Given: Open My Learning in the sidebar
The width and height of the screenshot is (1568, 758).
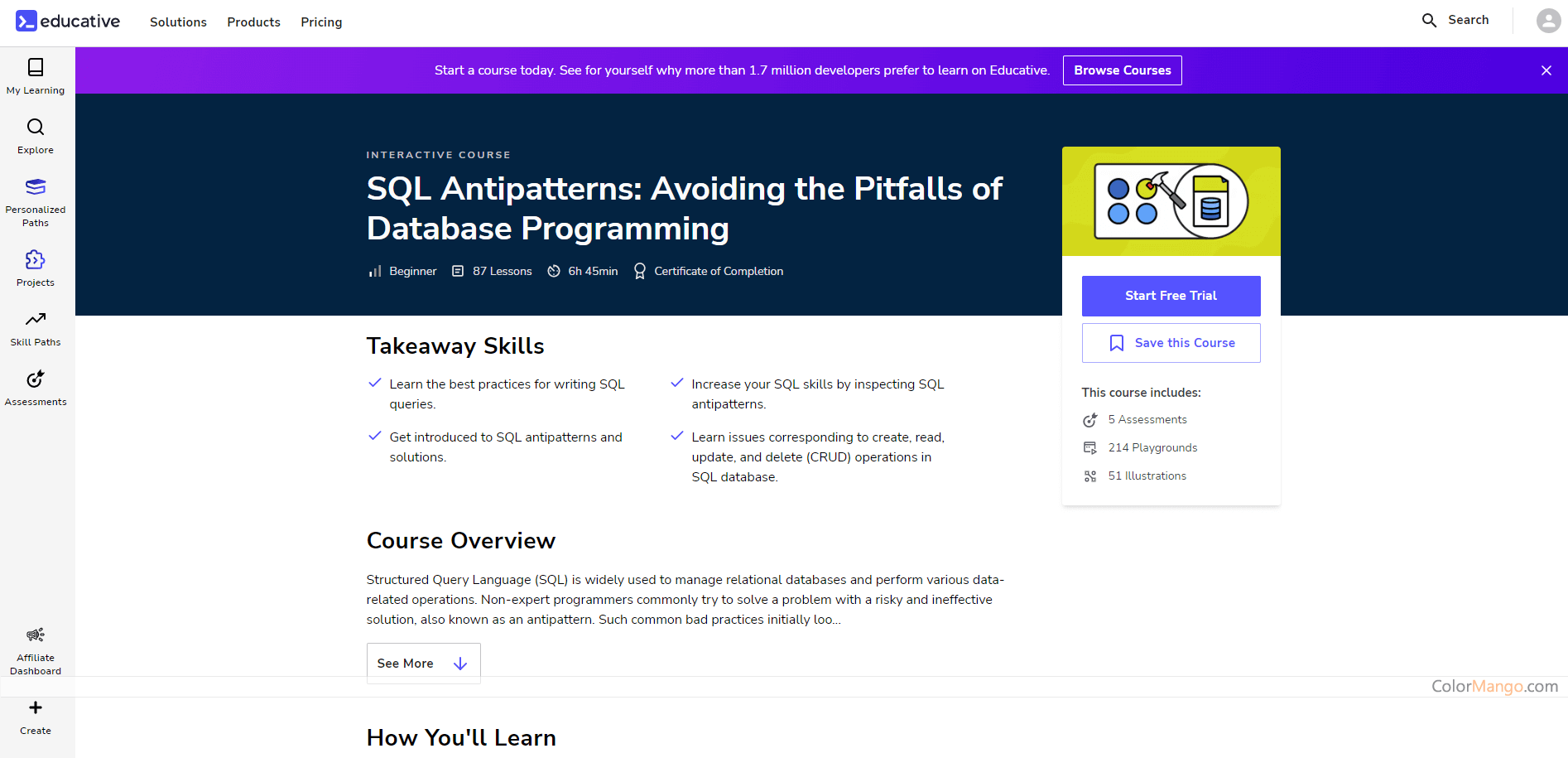Looking at the screenshot, I should [36, 76].
